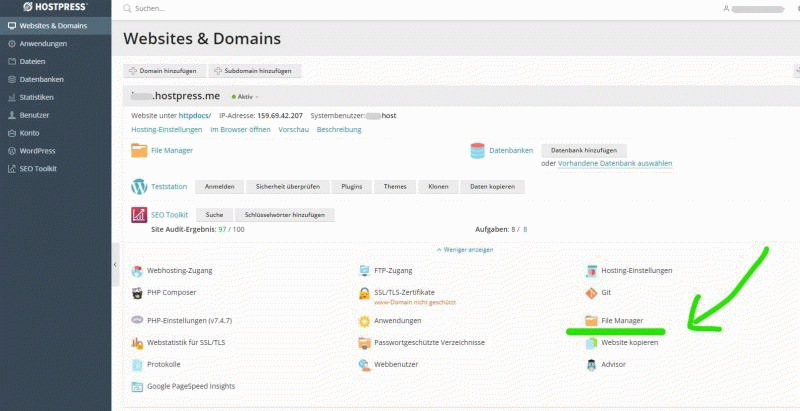Click the user account icon
Screen dimensions: 800x411
click(x=727, y=9)
